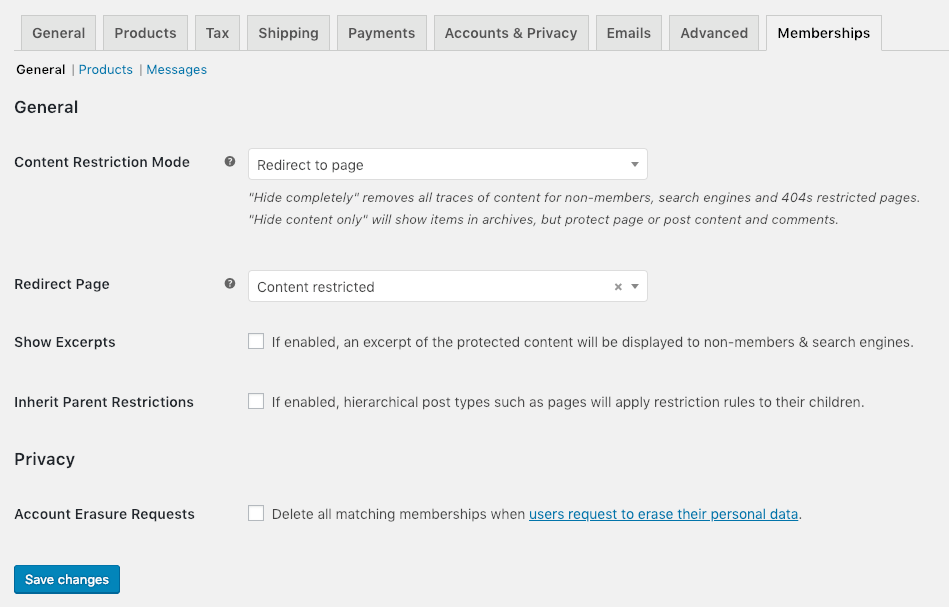The width and height of the screenshot is (949, 607).
Task: Switch to the Advanced tab
Action: (x=713, y=32)
